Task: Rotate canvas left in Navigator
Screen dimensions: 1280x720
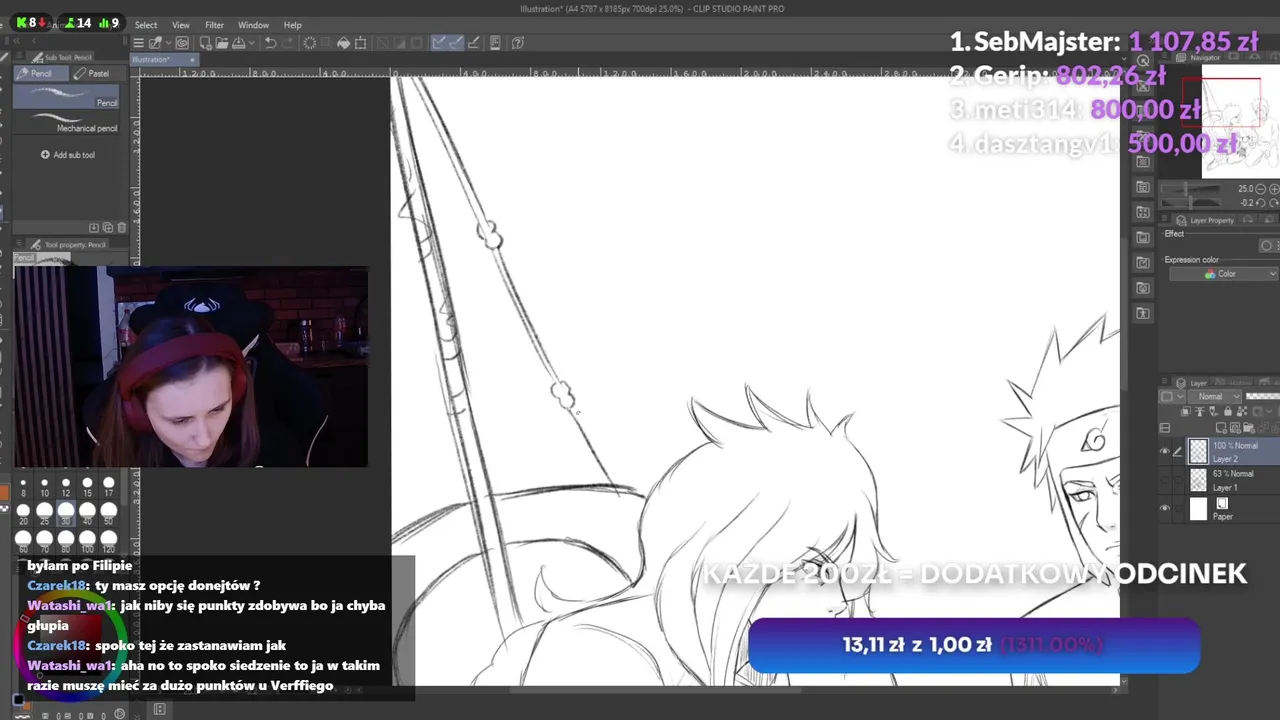Action: (1260, 203)
